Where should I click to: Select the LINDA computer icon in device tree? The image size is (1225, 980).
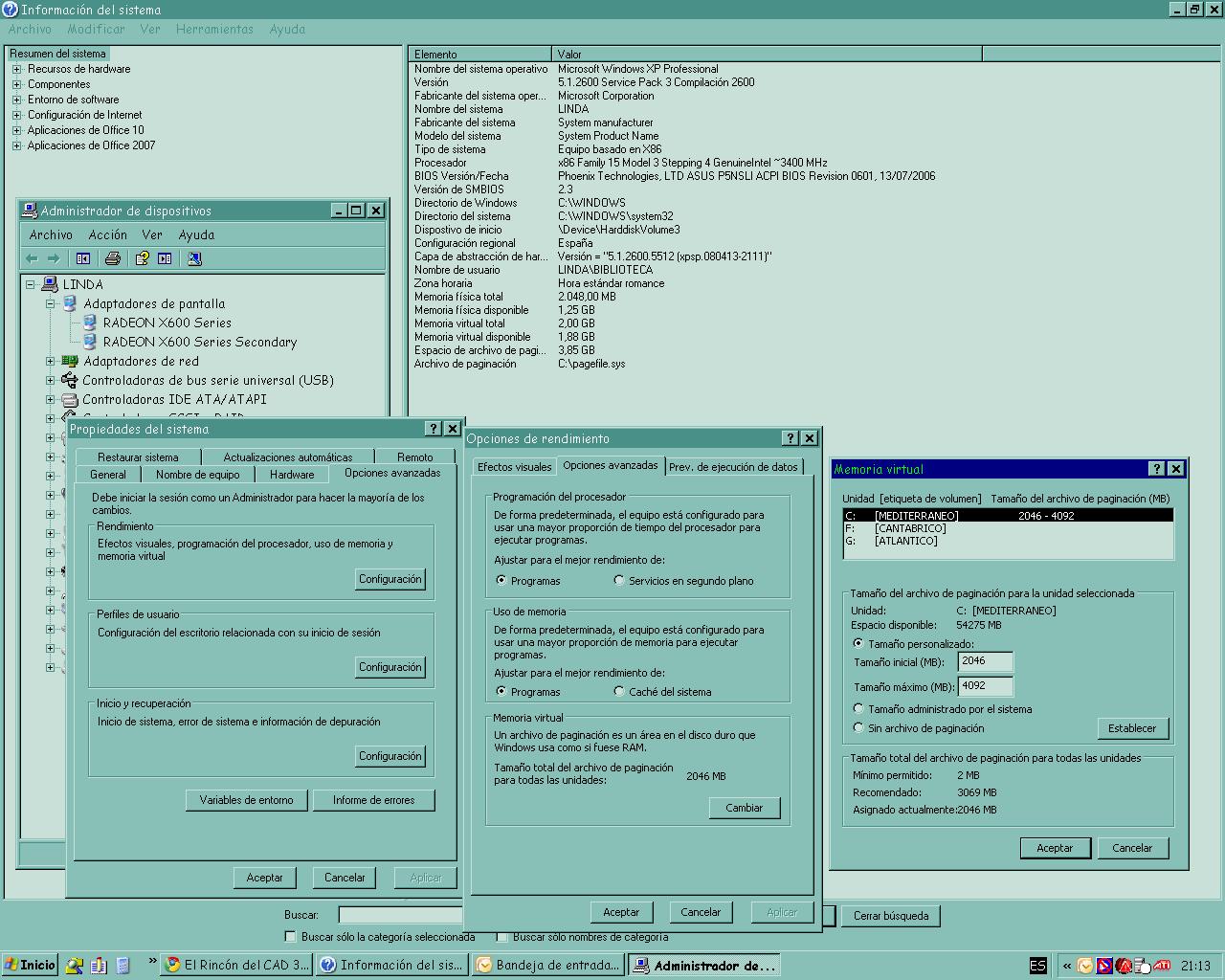50,284
